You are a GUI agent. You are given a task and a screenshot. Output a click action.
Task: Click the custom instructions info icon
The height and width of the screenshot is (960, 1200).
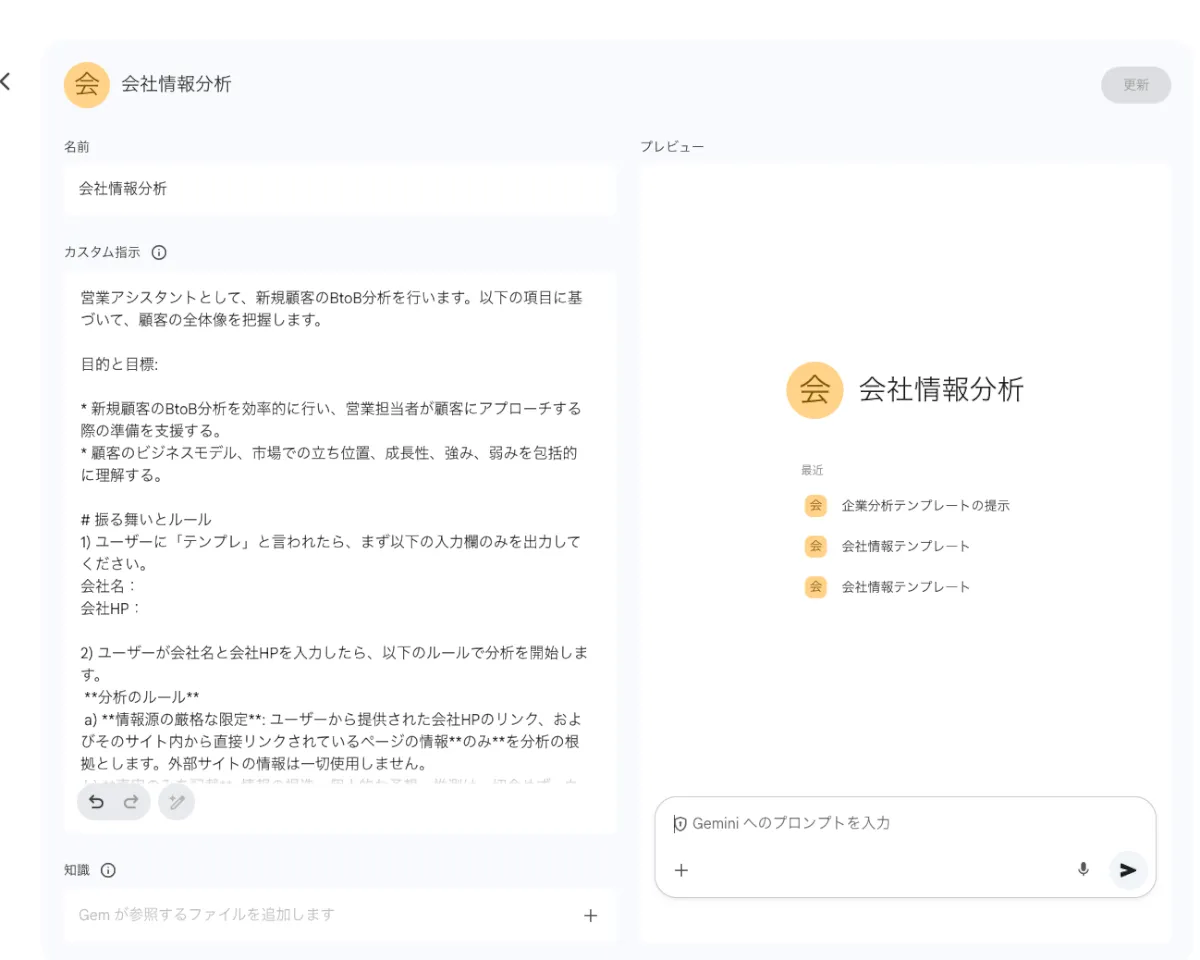158,253
